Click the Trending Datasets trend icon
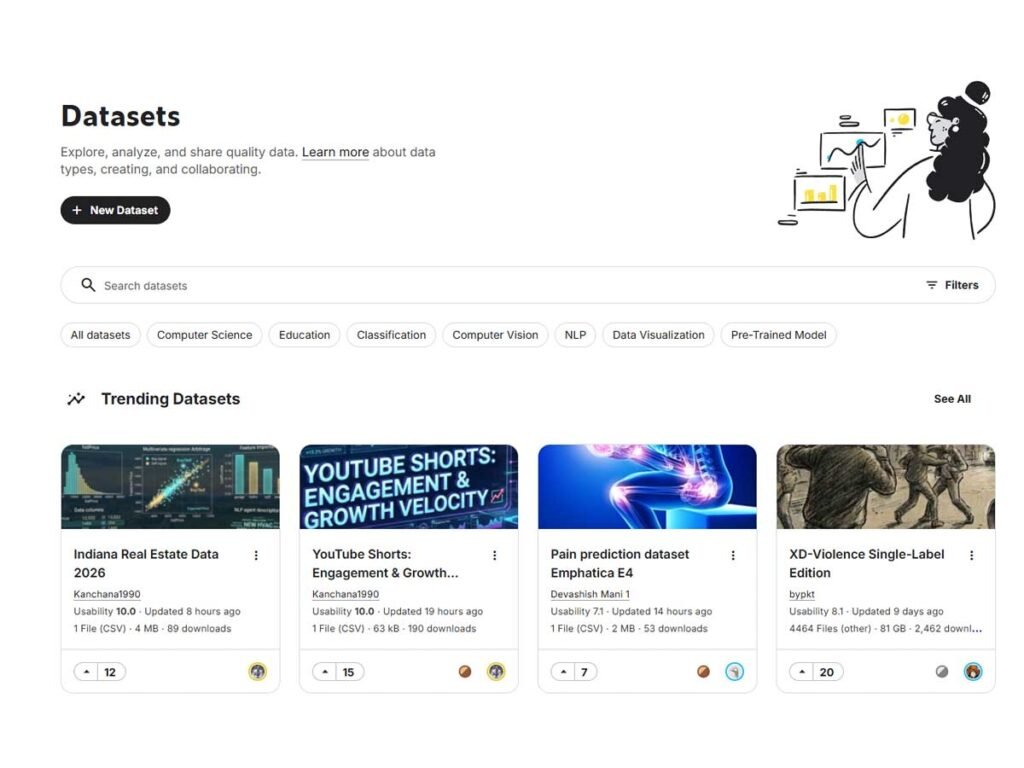Screen dimensions: 1024x768 76,399
